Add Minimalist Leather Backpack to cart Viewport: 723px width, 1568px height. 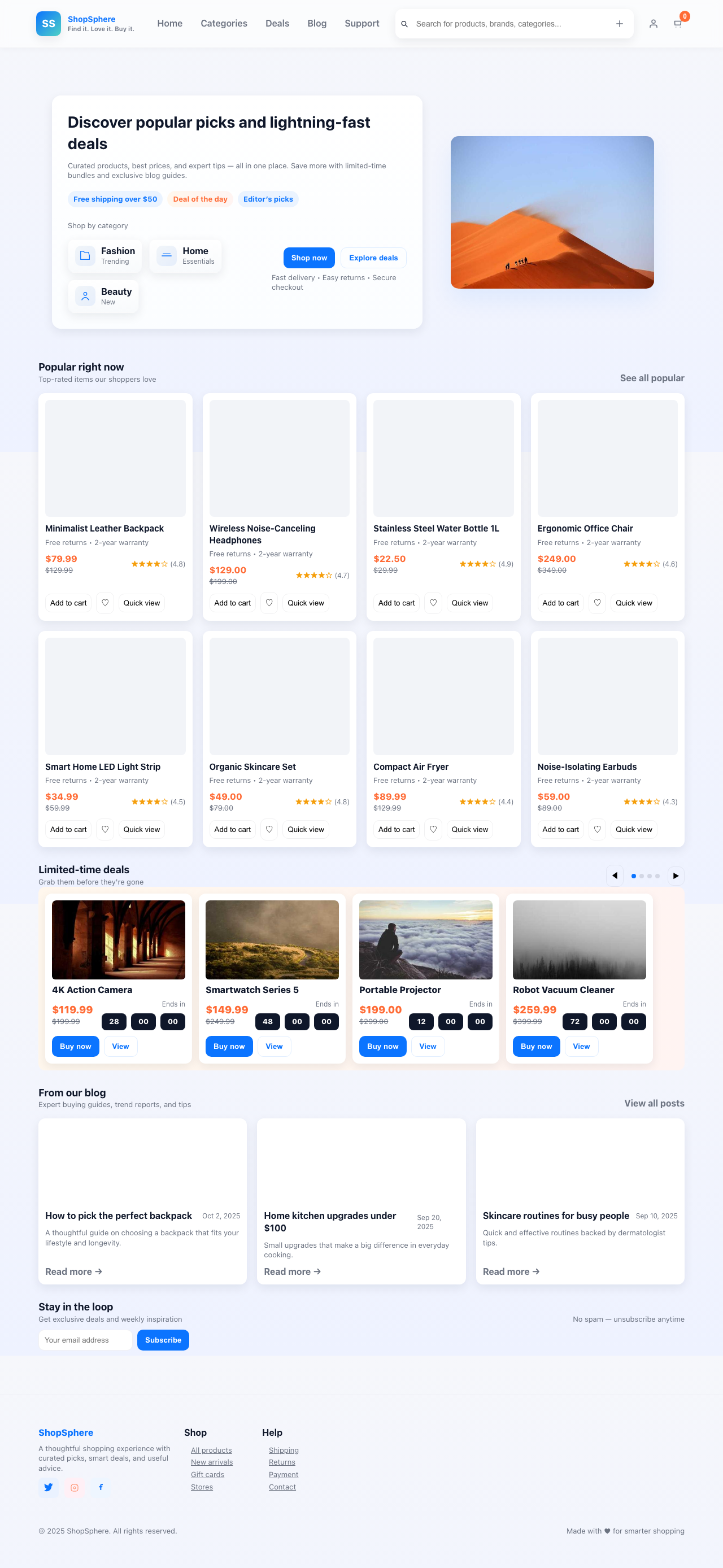[x=68, y=603]
